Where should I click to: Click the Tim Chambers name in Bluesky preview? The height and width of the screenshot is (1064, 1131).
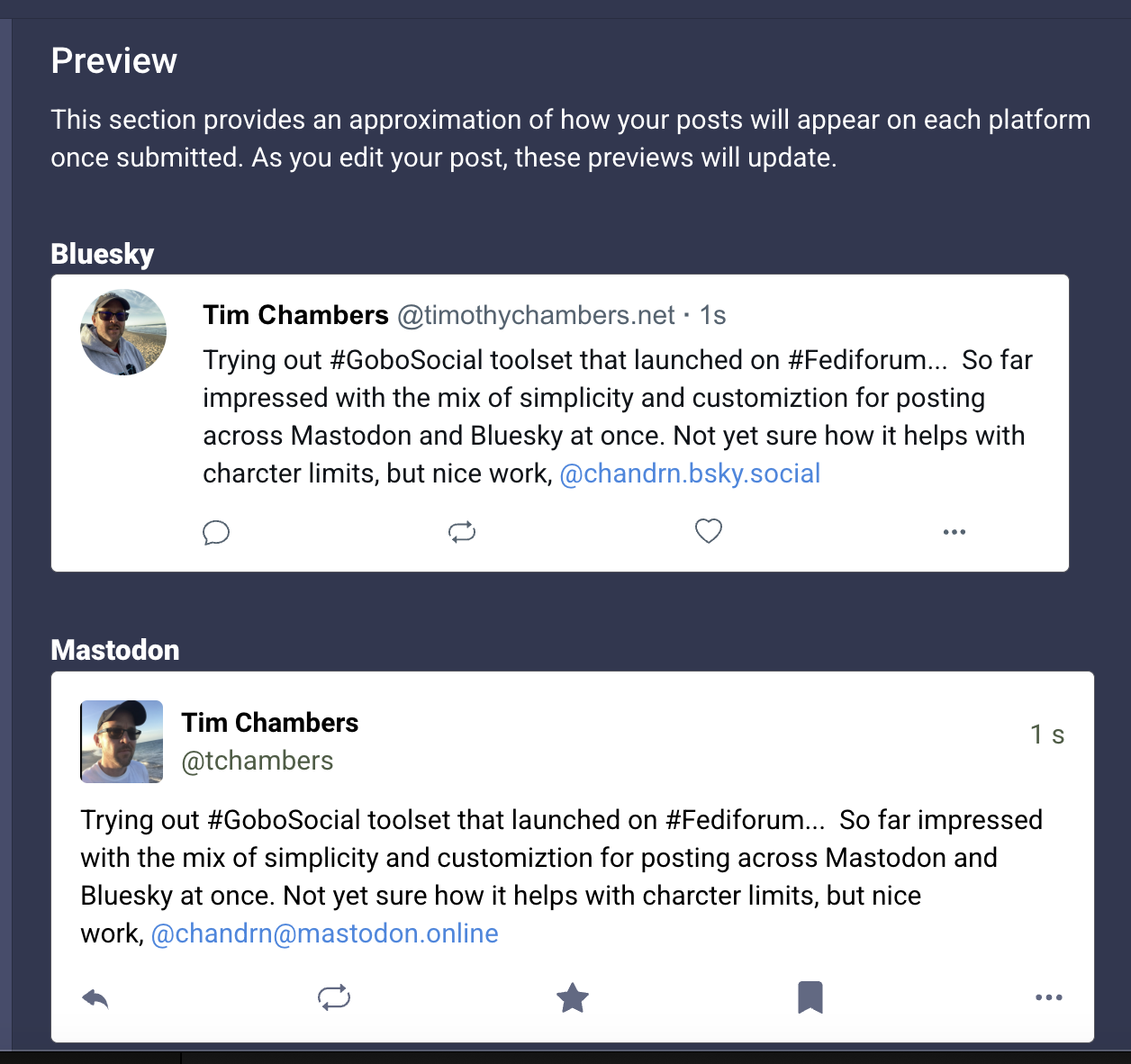295,315
